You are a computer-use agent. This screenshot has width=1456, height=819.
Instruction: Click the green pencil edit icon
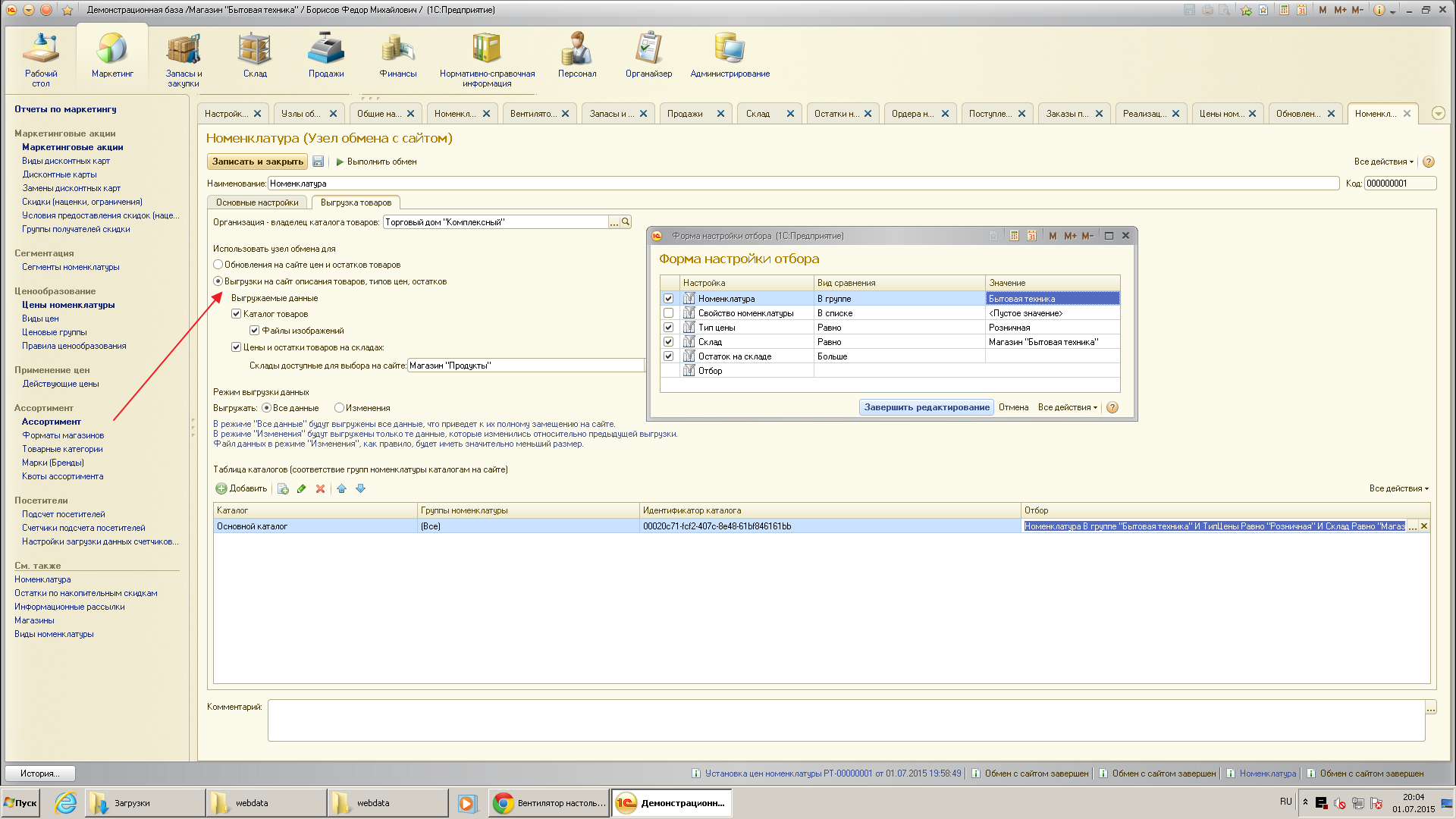[302, 488]
